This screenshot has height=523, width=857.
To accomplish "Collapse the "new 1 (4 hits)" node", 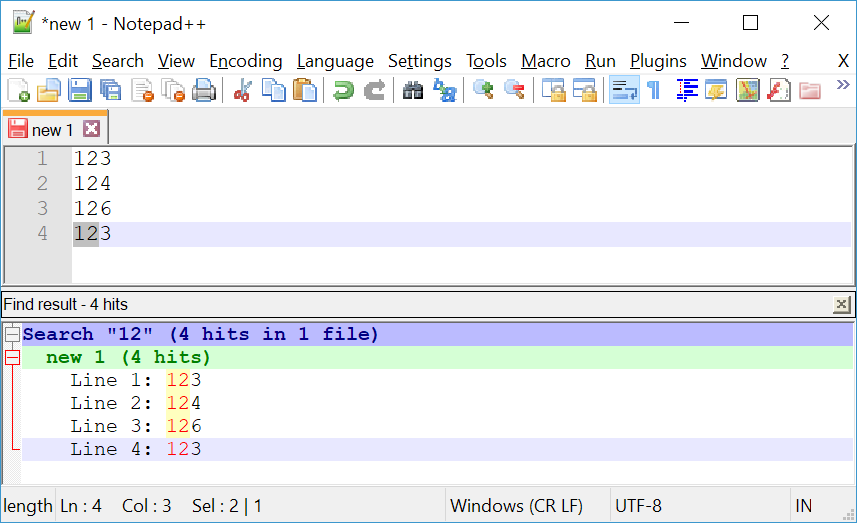I will click(x=12, y=357).
